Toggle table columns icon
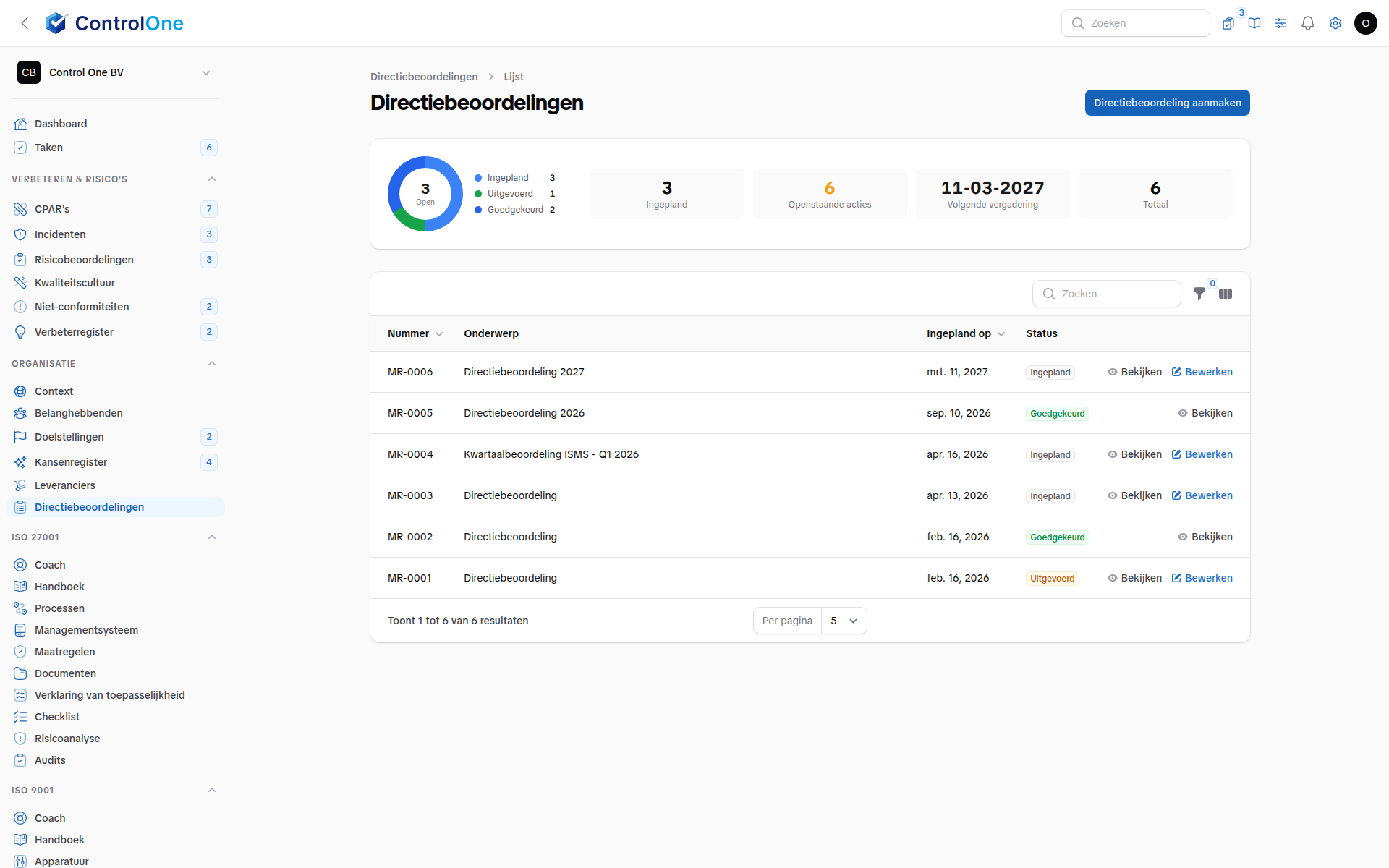The image size is (1389, 868). point(1226,294)
